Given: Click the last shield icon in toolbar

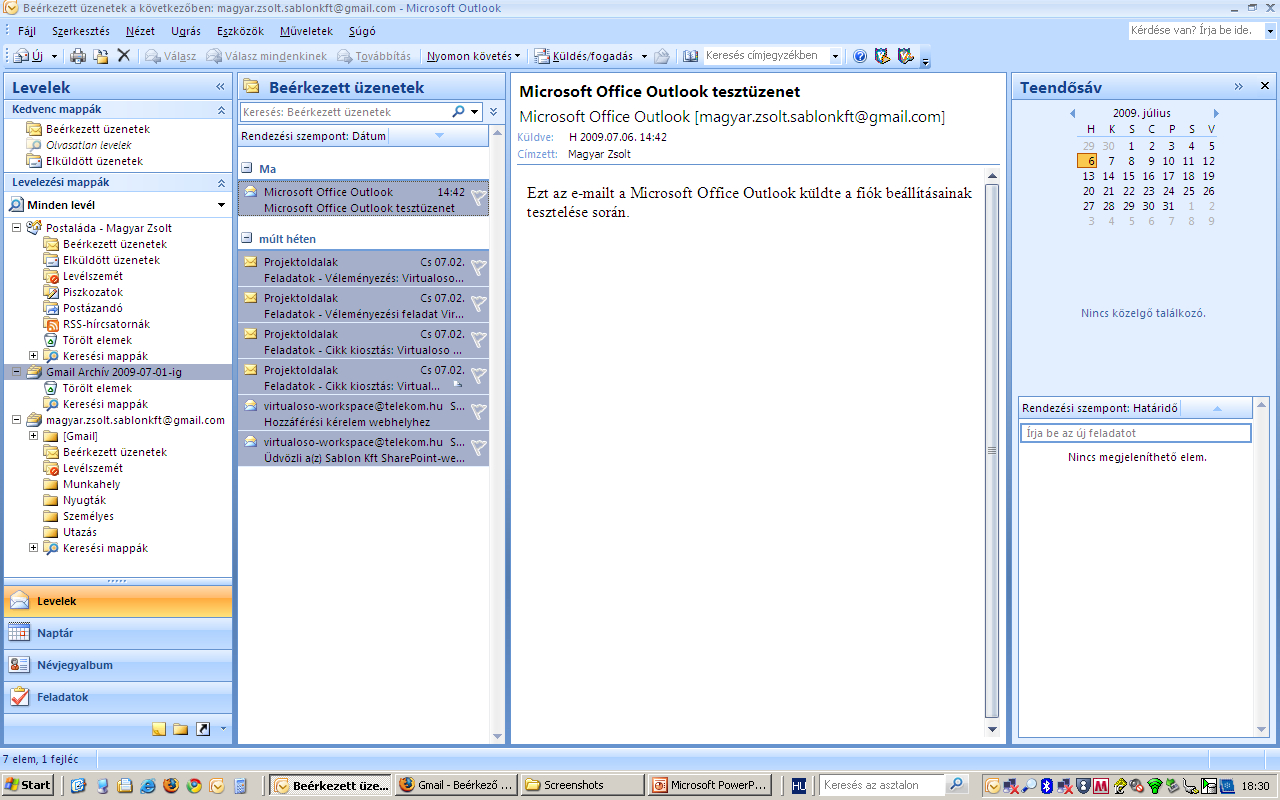Looking at the screenshot, I should (x=905, y=56).
